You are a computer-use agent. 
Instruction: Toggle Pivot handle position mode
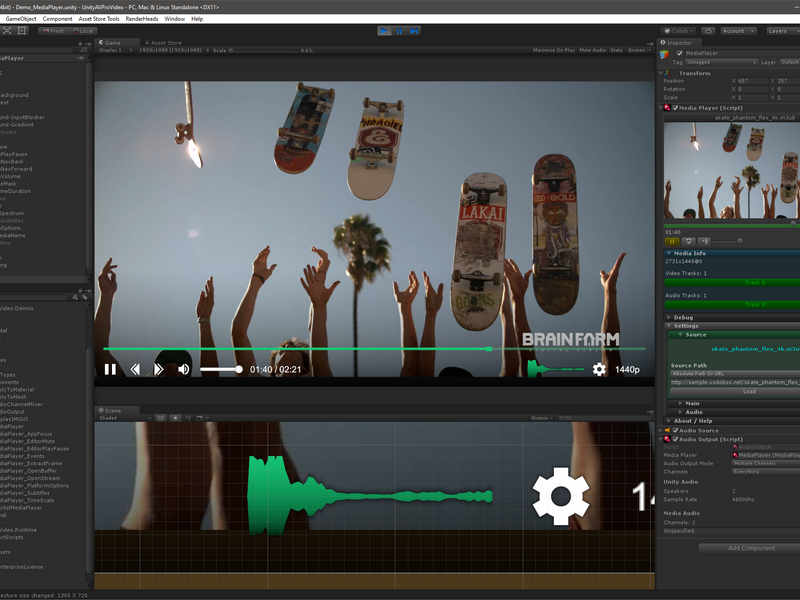click(x=54, y=31)
